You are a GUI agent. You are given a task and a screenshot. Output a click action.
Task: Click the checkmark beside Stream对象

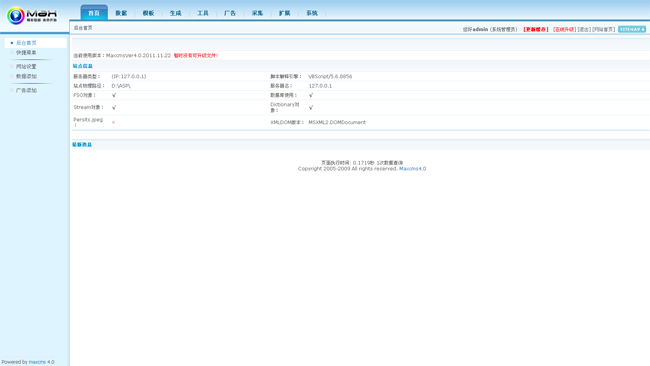pos(114,107)
